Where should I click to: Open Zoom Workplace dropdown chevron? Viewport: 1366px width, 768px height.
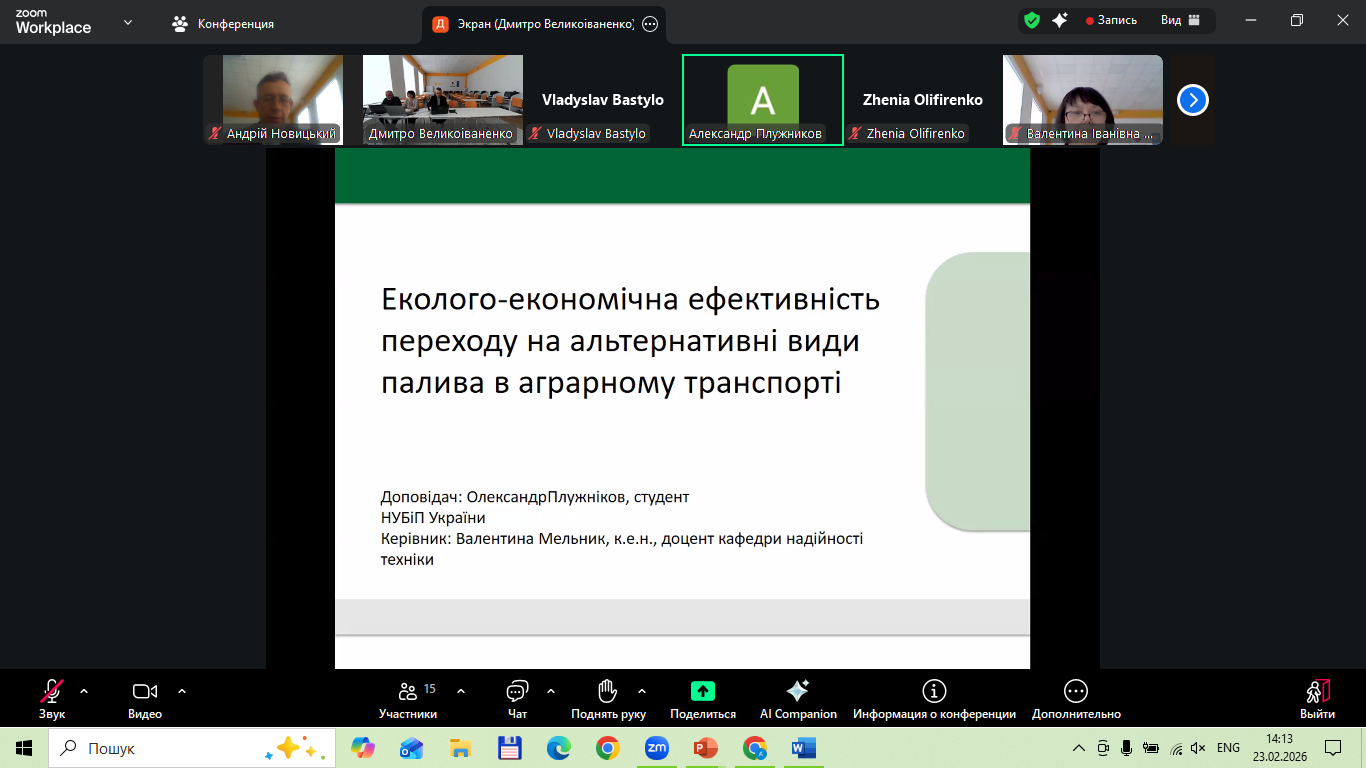(127, 22)
